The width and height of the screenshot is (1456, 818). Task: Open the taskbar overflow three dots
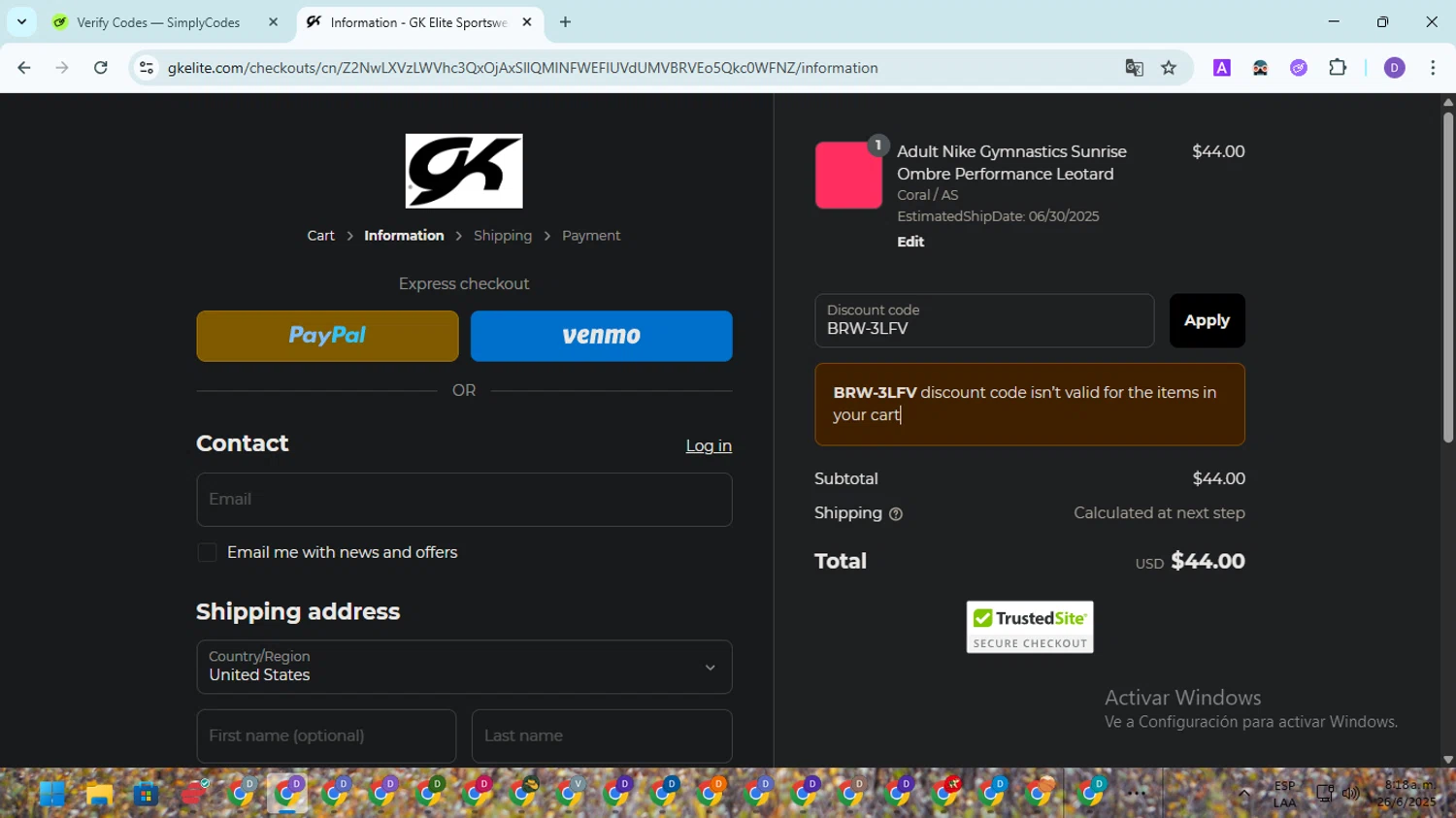pyautogui.click(x=1137, y=794)
